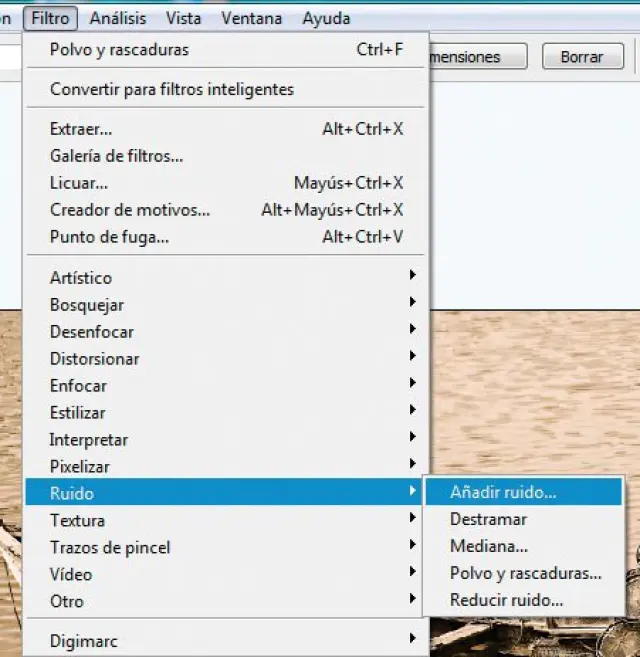Choose 'Mediana...' filter option

click(488, 546)
